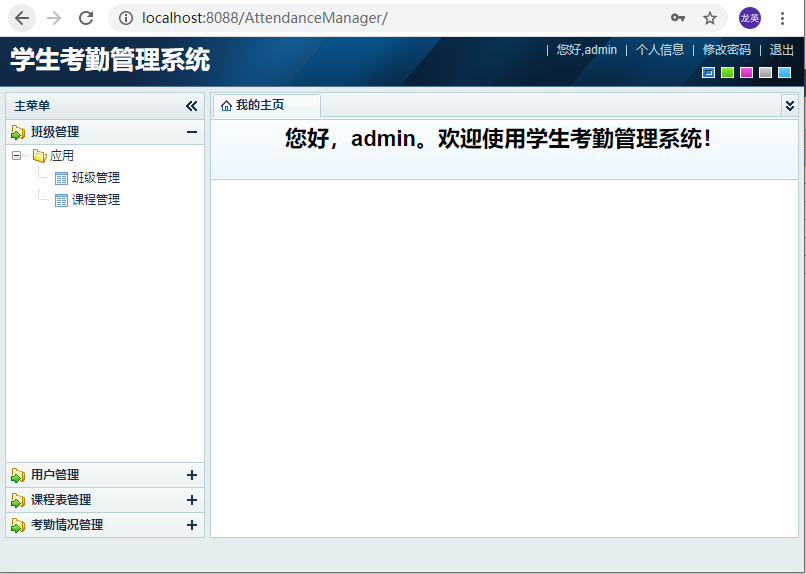Image resolution: width=806 pixels, height=574 pixels.
Task: Reload the AttendanceManager page
Action: click(86, 18)
